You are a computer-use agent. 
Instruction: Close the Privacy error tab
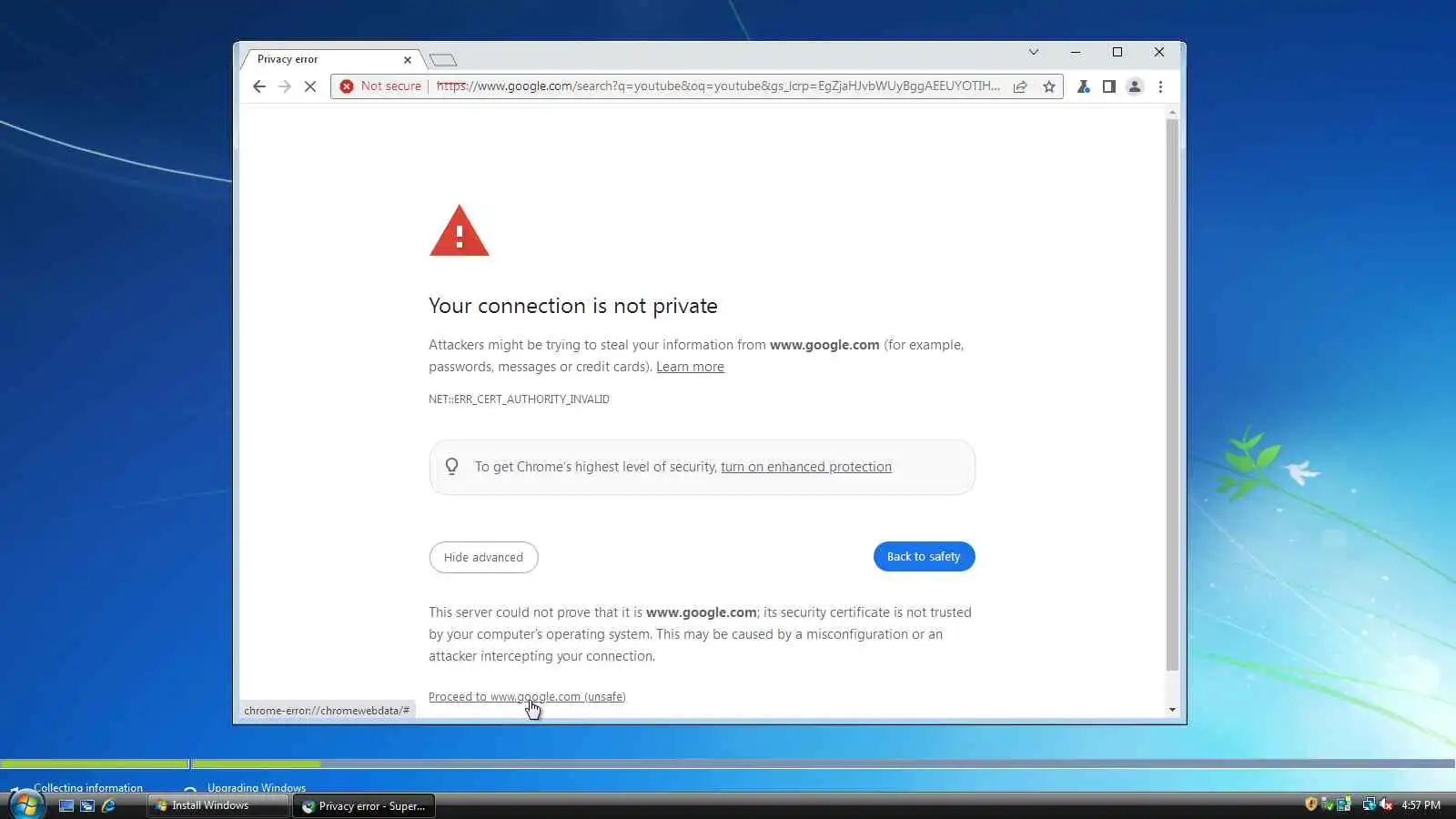point(408,60)
